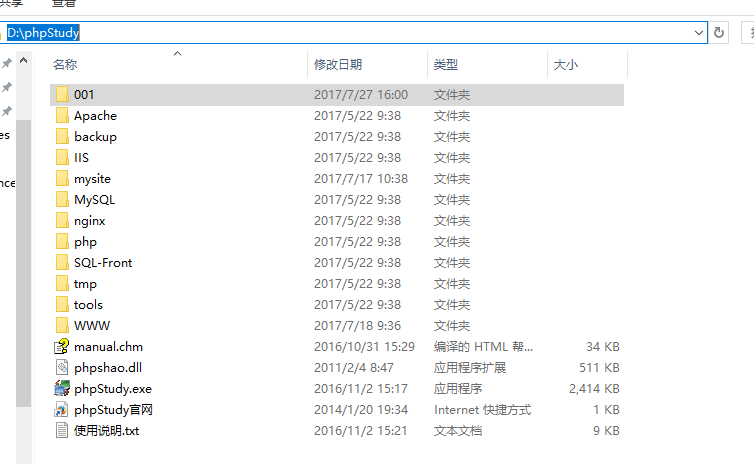The height and width of the screenshot is (464, 754).
Task: Click the backup folder name
Action: pyautogui.click(x=95, y=137)
